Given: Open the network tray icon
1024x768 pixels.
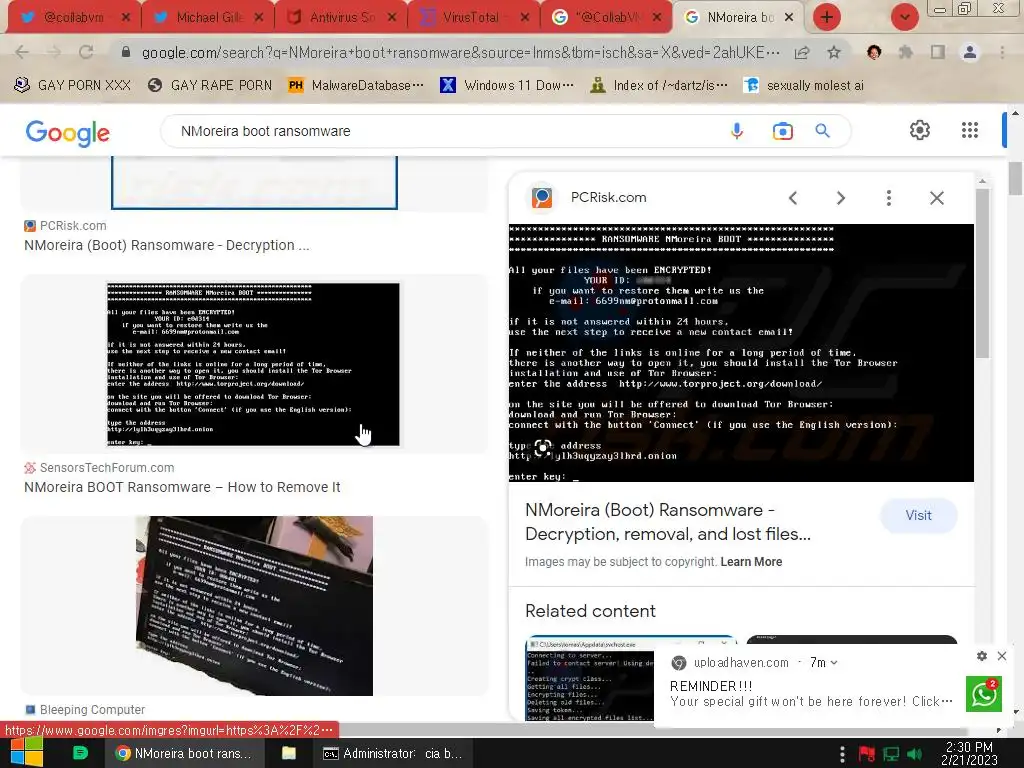Looking at the screenshot, I should tap(891, 754).
